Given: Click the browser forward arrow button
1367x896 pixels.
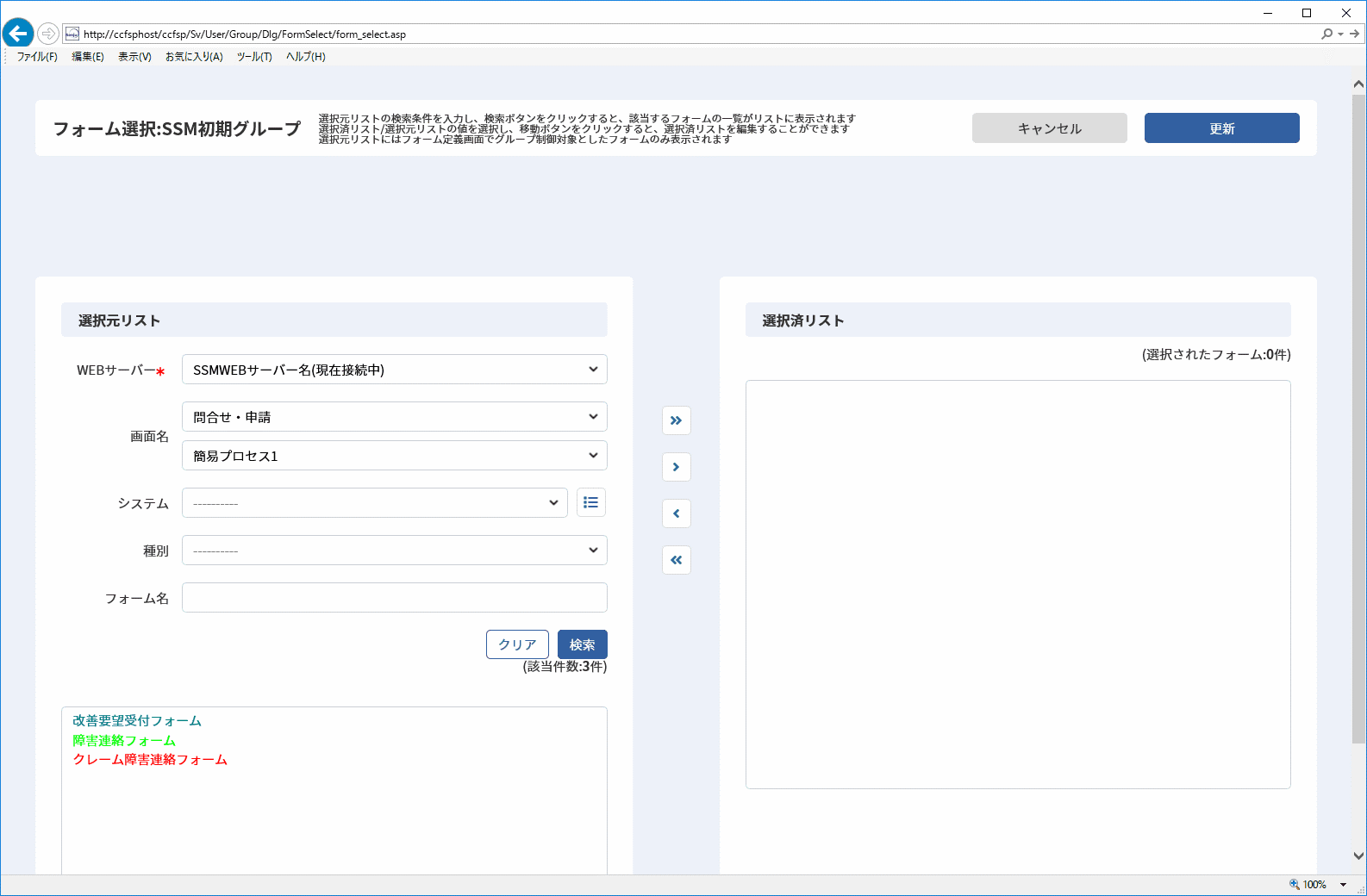Looking at the screenshot, I should [48, 34].
